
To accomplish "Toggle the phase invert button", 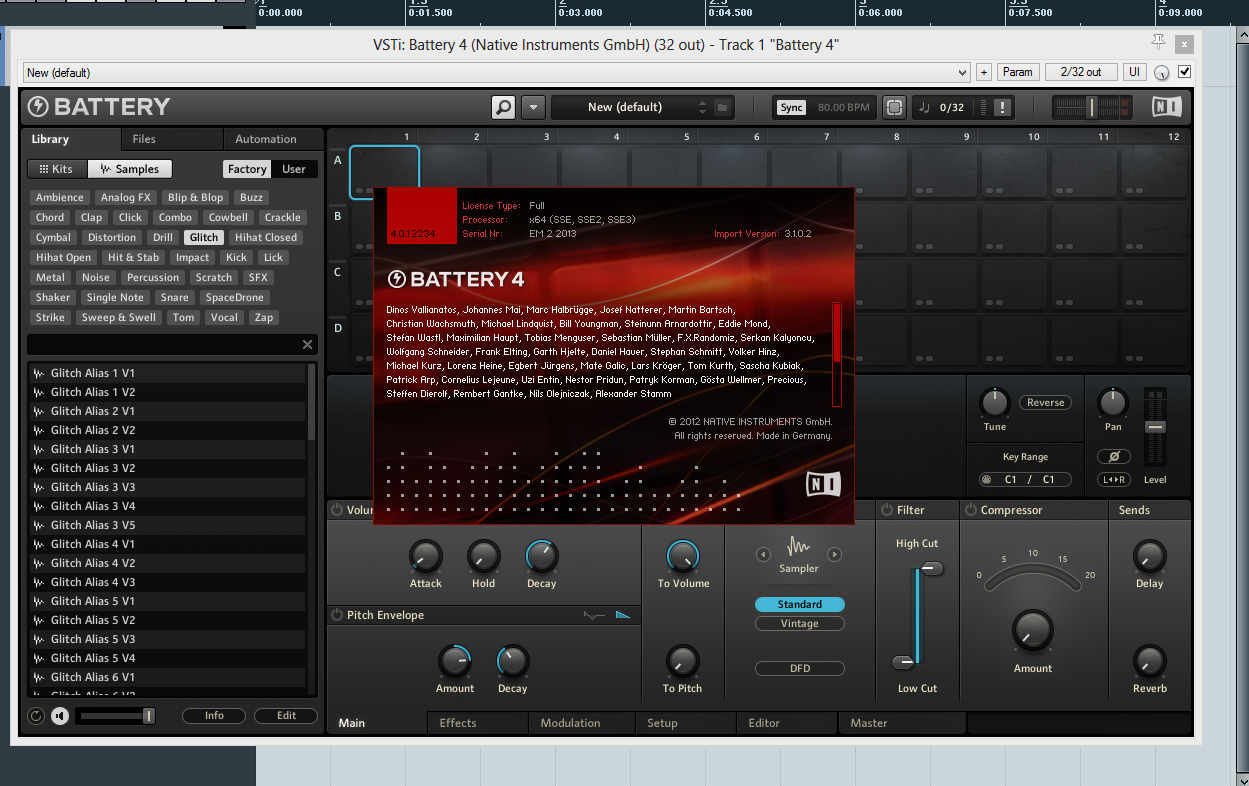I will tap(1113, 456).
